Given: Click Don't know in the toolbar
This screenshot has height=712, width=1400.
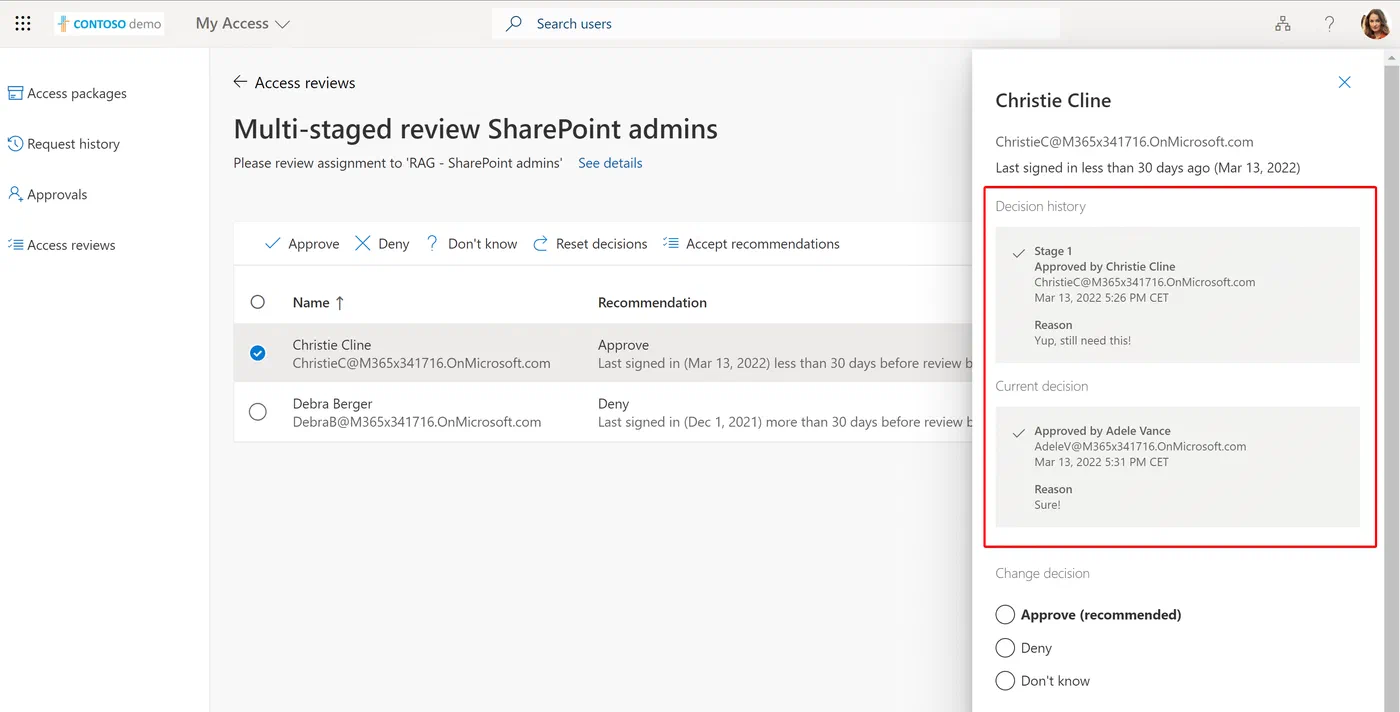Looking at the screenshot, I should [x=470, y=243].
